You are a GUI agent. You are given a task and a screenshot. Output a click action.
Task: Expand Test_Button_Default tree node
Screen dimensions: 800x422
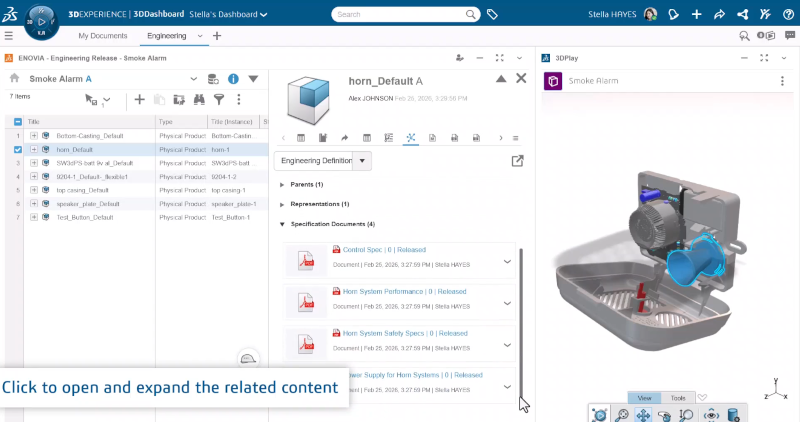34,217
